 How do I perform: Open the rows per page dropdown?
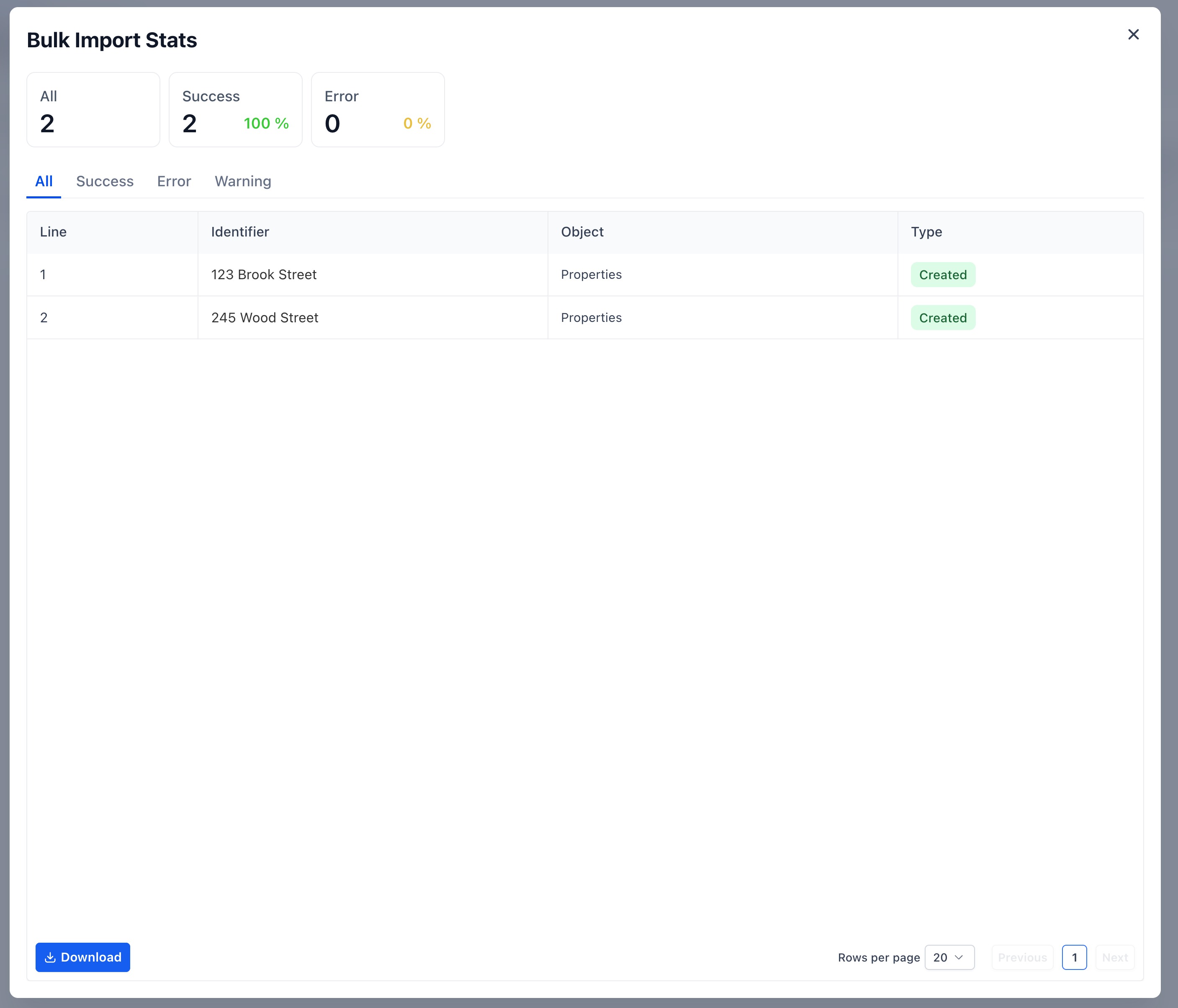click(949, 957)
